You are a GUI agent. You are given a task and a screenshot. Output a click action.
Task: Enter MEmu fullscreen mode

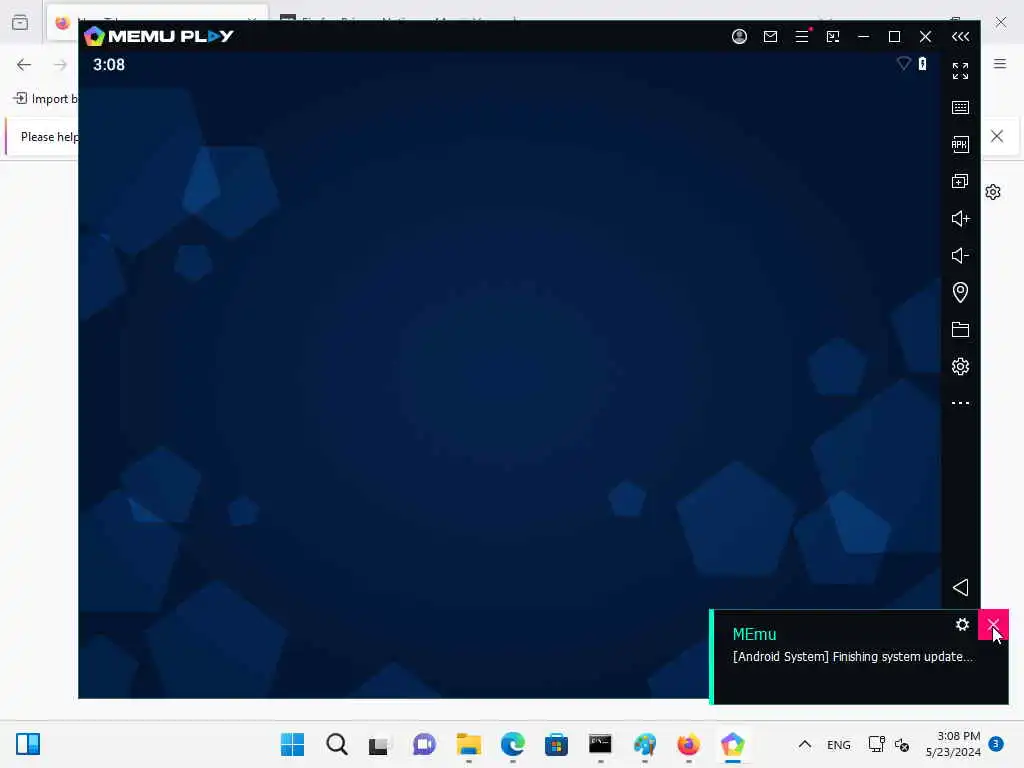[960, 71]
